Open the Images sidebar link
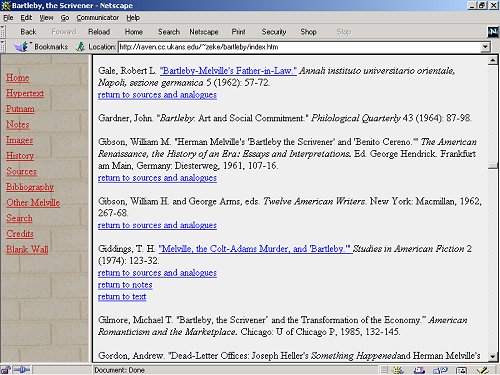The image size is (500, 375). [x=20, y=140]
